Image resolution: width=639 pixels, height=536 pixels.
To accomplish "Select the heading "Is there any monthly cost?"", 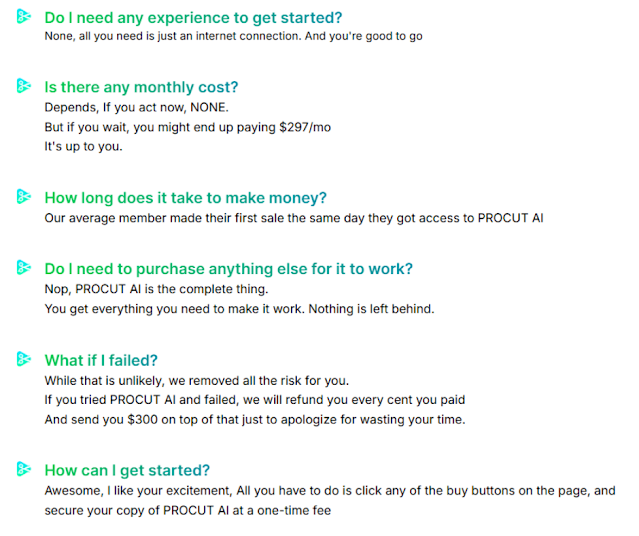I will pos(141,87).
